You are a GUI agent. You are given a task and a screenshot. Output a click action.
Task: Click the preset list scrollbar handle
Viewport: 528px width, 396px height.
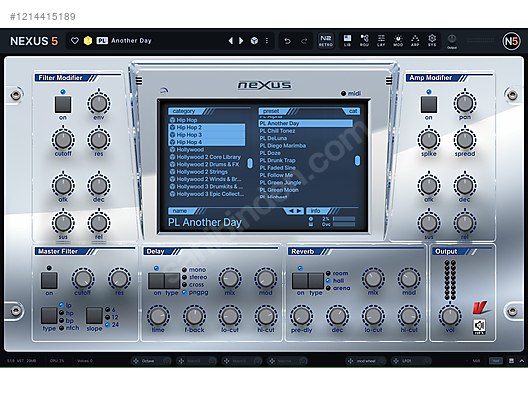point(357,161)
